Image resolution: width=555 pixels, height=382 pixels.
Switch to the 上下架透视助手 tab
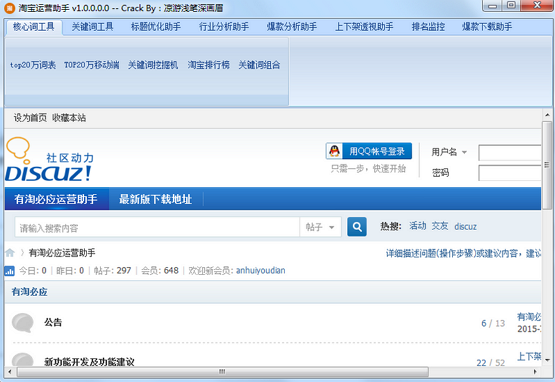pos(364,27)
